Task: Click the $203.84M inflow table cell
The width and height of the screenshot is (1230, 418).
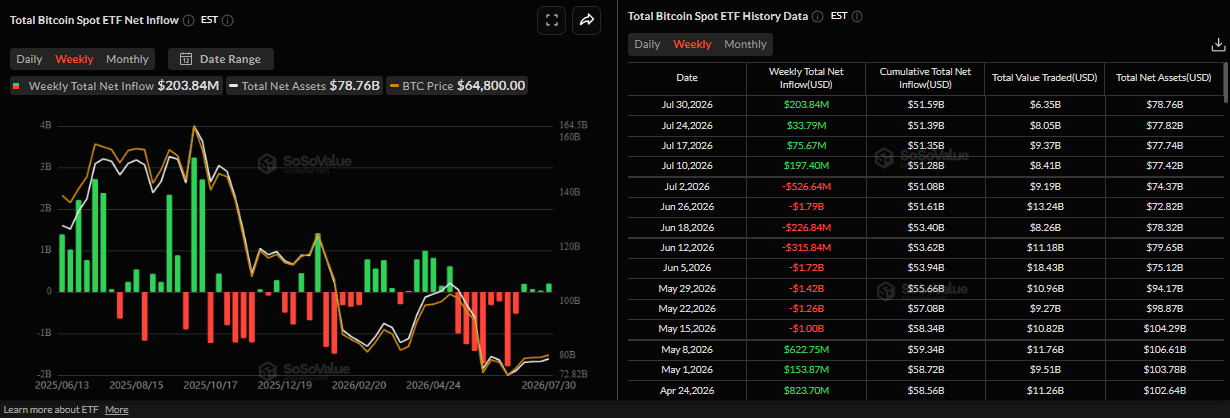Action: 806,104
